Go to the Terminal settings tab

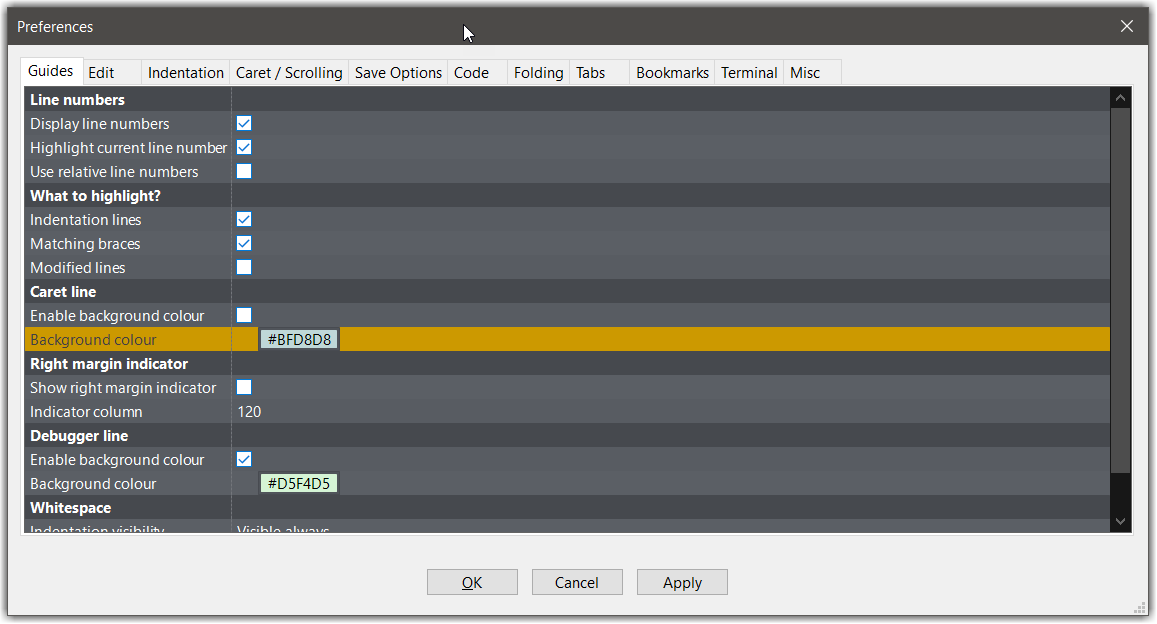[749, 72]
